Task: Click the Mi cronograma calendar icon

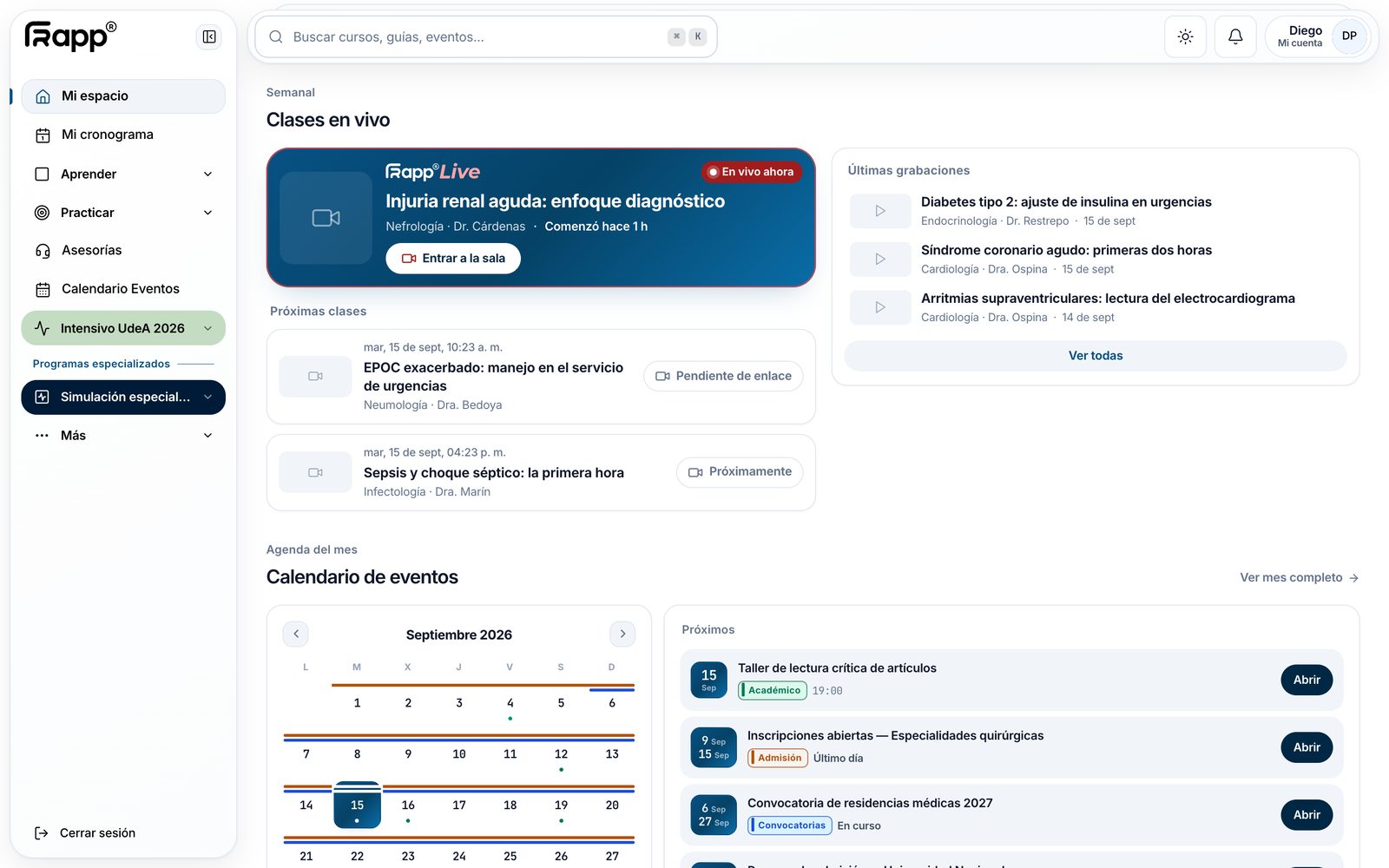Action: click(43, 135)
